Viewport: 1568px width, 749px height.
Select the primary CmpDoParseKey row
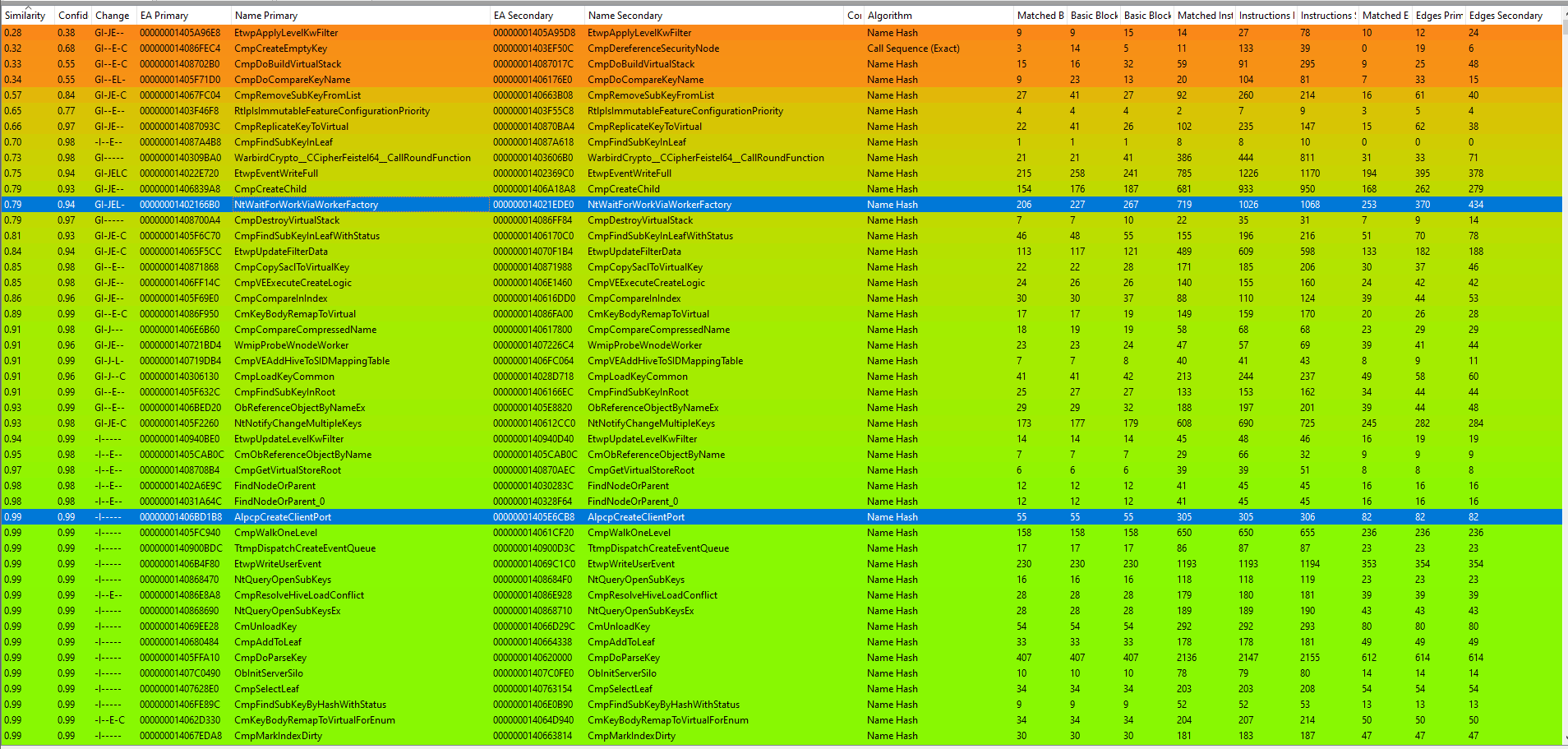[270, 658]
